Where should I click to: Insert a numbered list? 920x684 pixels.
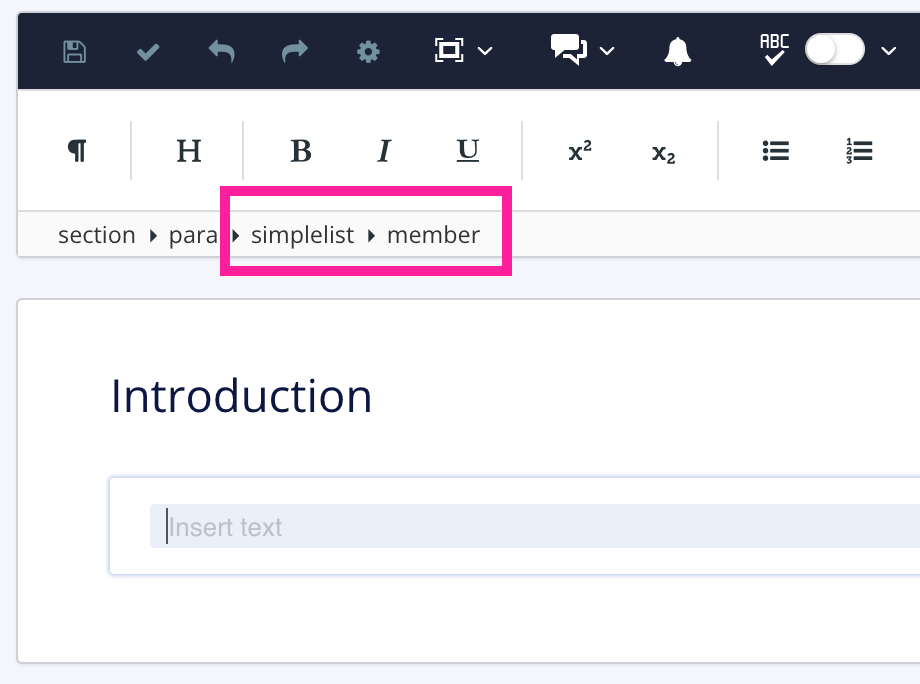click(x=859, y=150)
